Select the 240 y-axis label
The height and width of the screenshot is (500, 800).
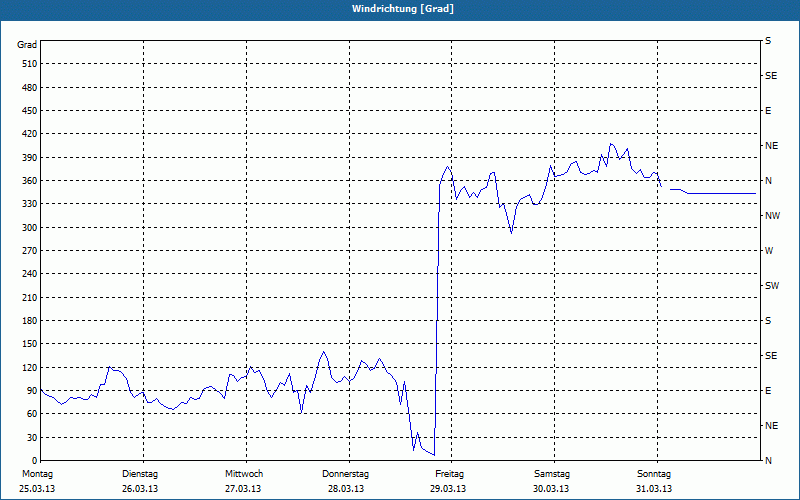pyautogui.click(x=30, y=274)
